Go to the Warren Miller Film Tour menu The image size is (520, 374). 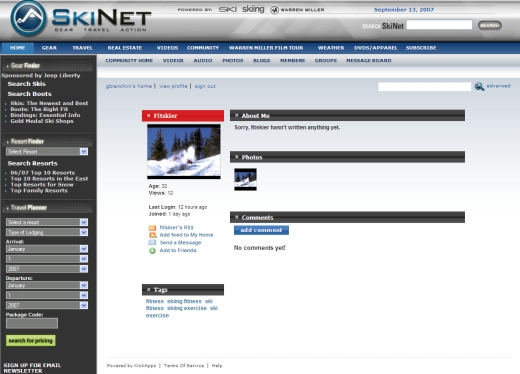pyautogui.click(x=266, y=48)
